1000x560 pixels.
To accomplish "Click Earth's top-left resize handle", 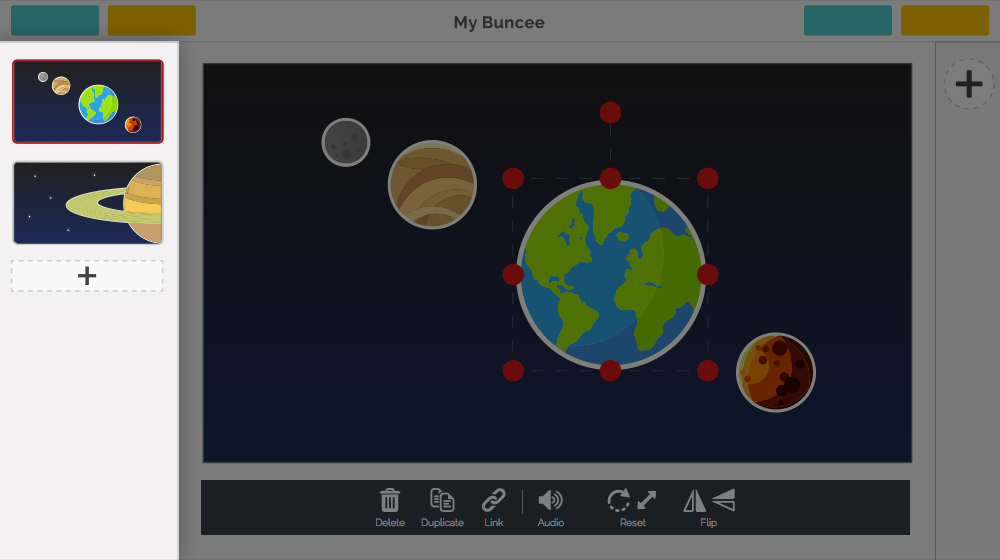I will click(513, 178).
